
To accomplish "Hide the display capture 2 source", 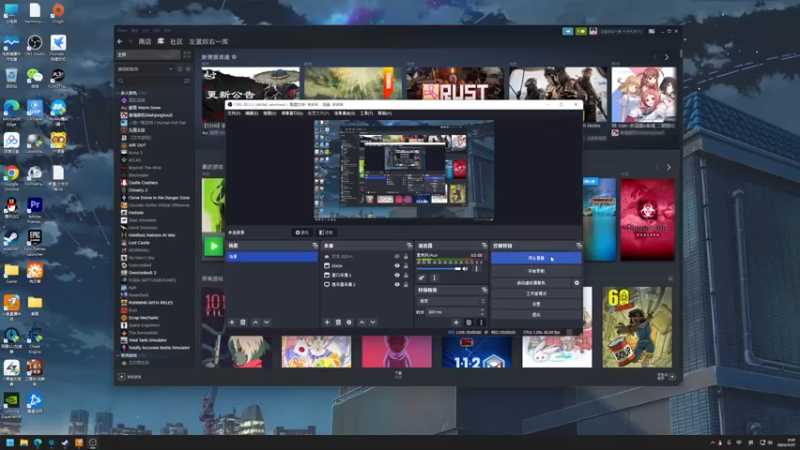I will (397, 284).
